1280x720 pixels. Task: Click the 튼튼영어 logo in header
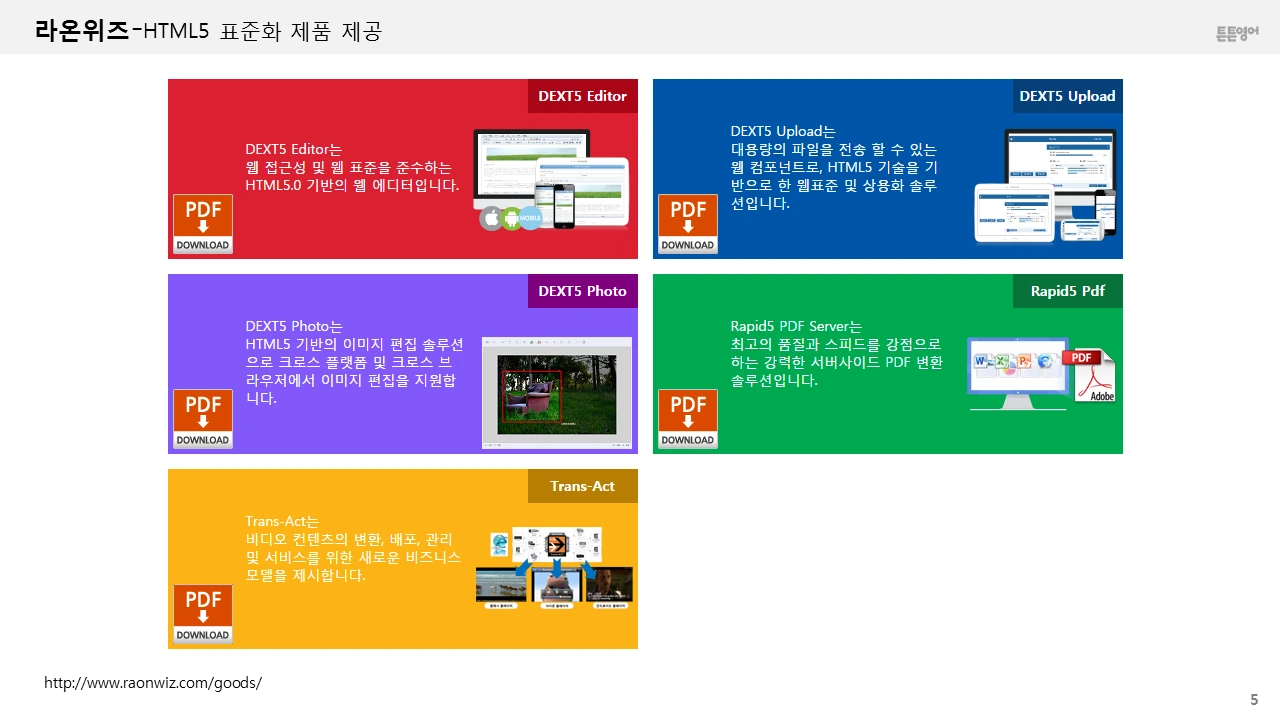click(x=1237, y=33)
